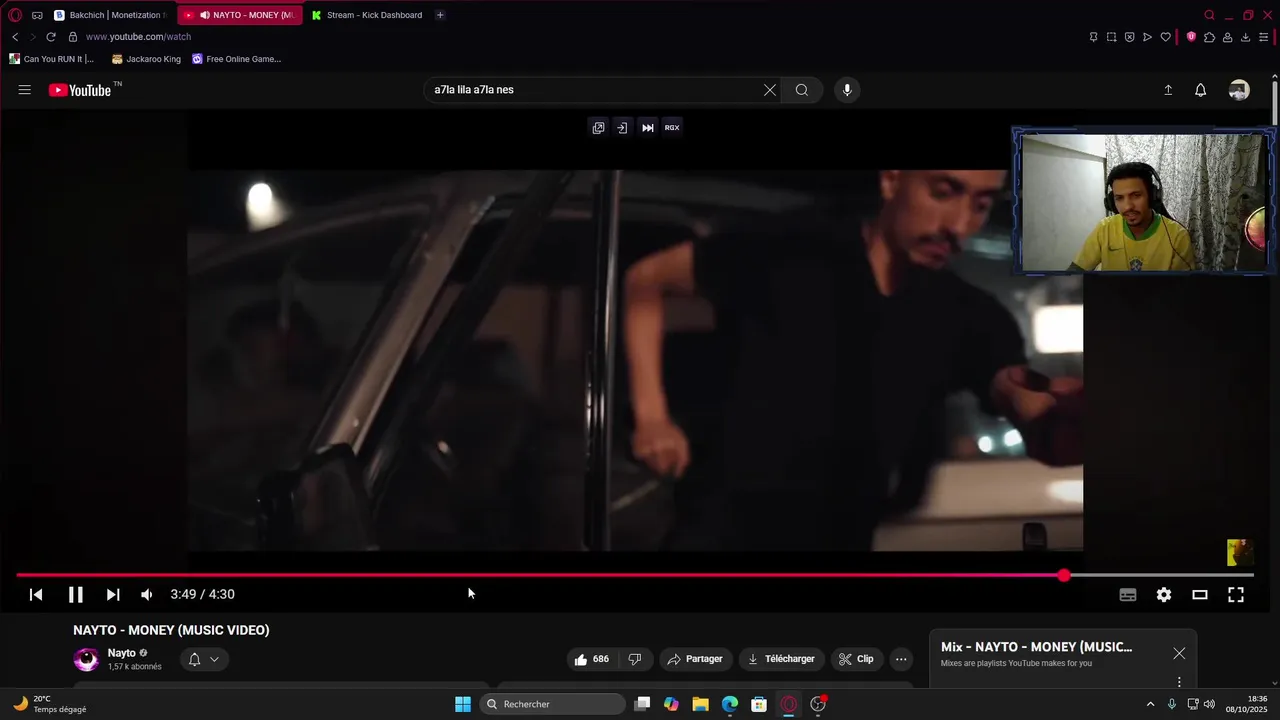The image size is (1280, 720).
Task: Pause the video playback
Action: 75,594
